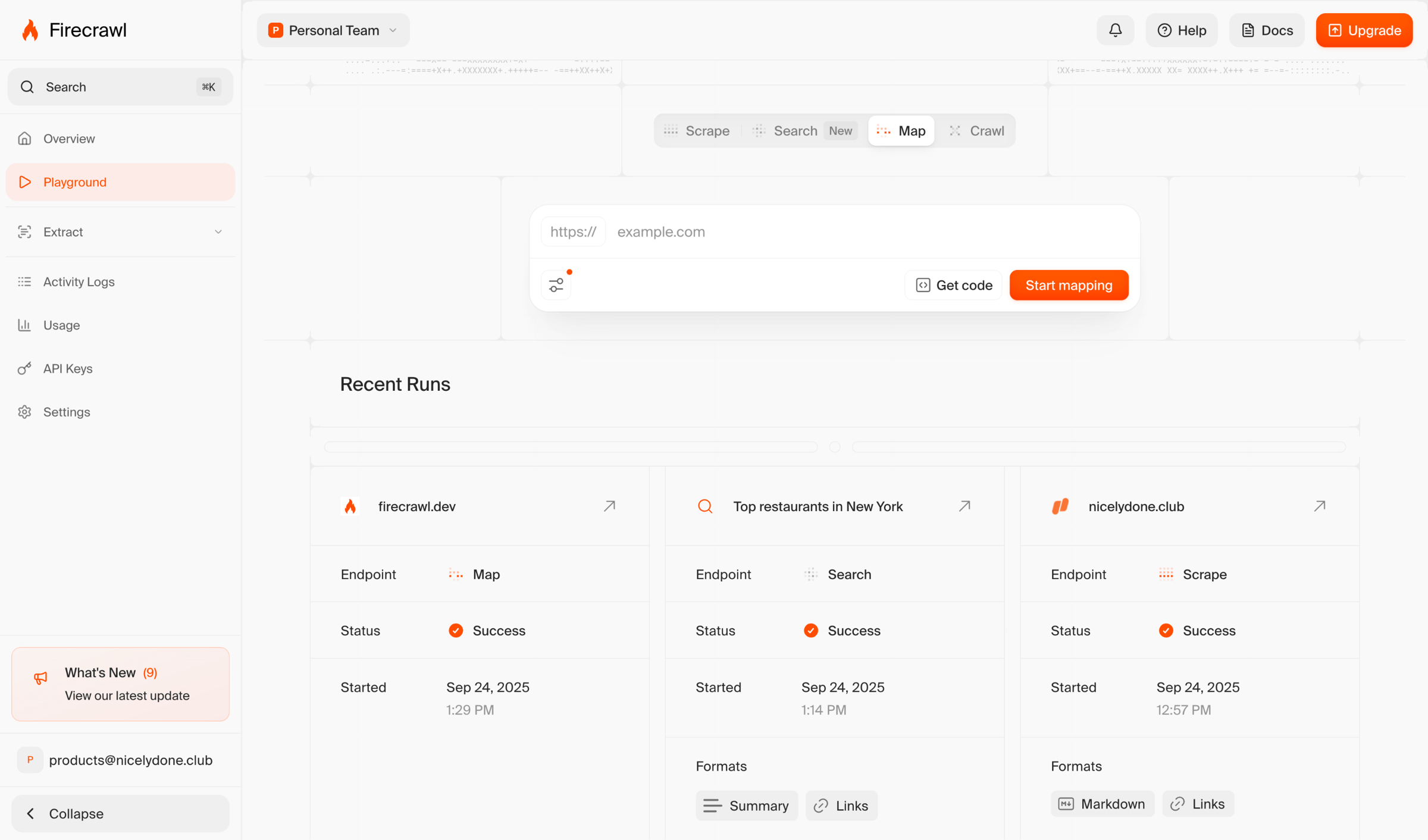Click the Get code brackets icon

[923, 285]
